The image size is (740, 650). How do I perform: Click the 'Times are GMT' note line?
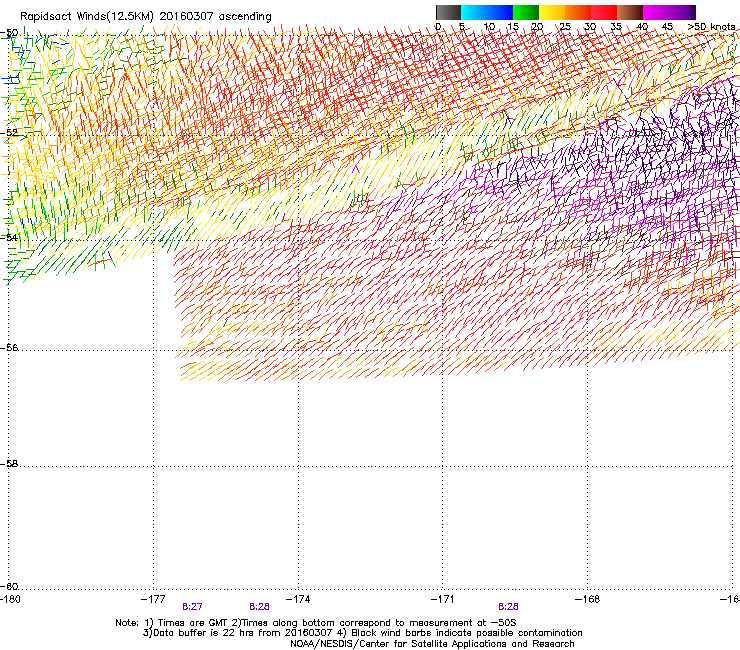(316, 623)
